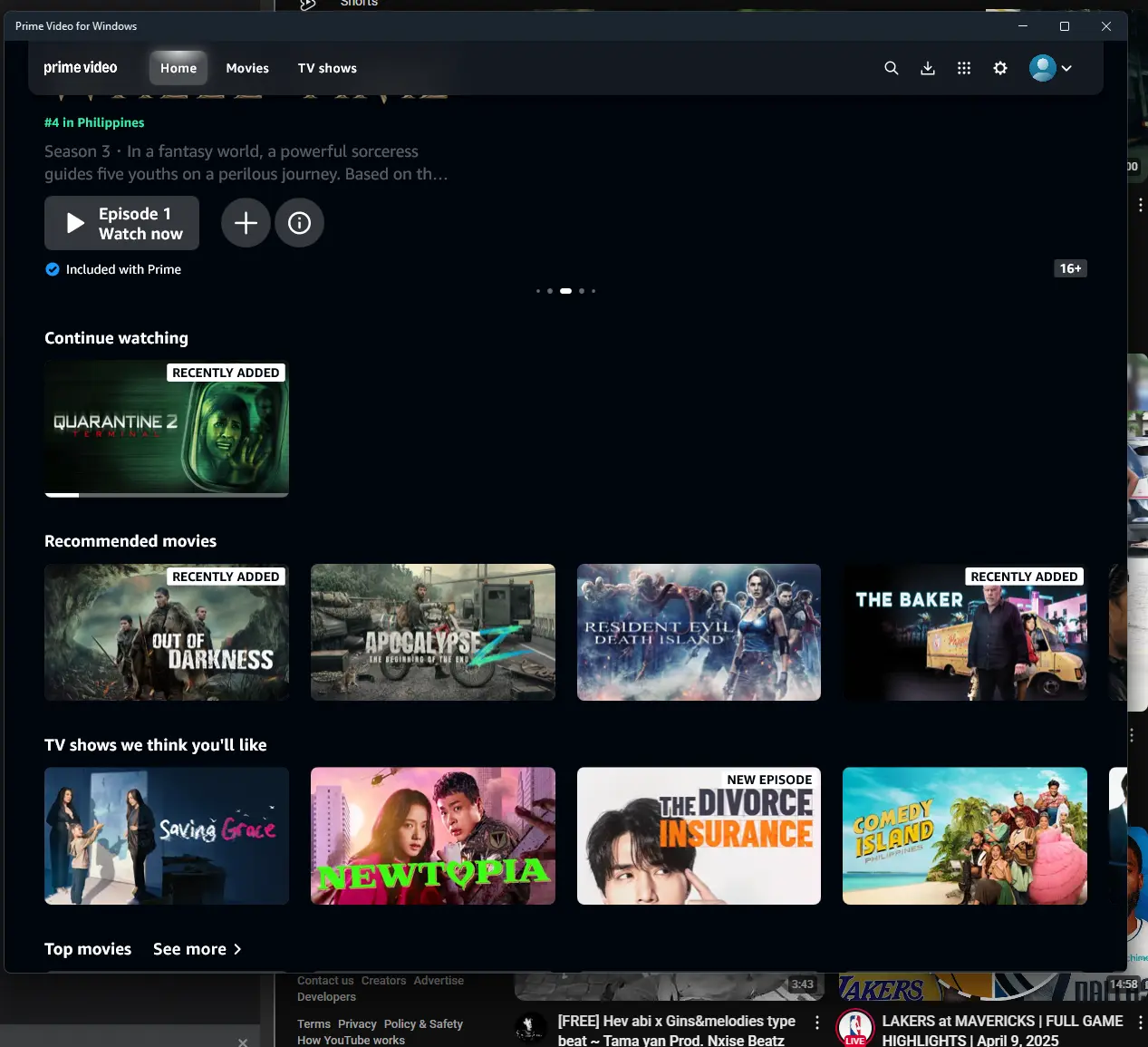This screenshot has width=1148, height=1047.
Task: Open options menu for Hev abi beat video
Action: (x=817, y=1023)
